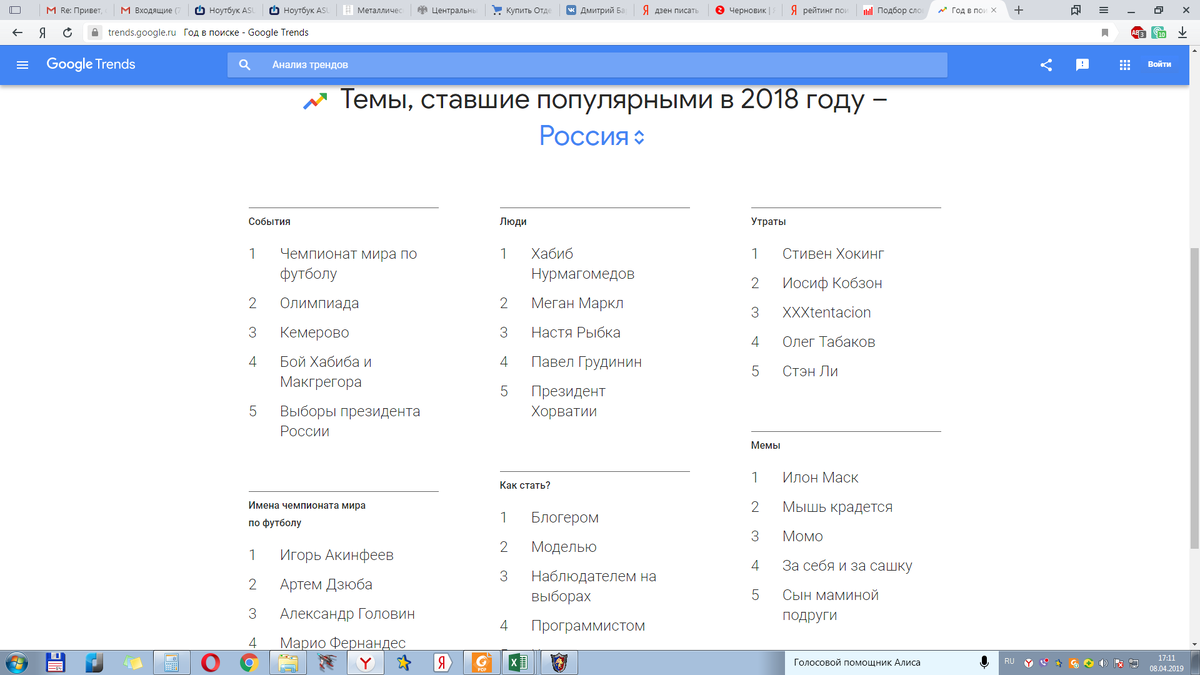
Task: Open the send feedback icon
Action: (x=1082, y=65)
